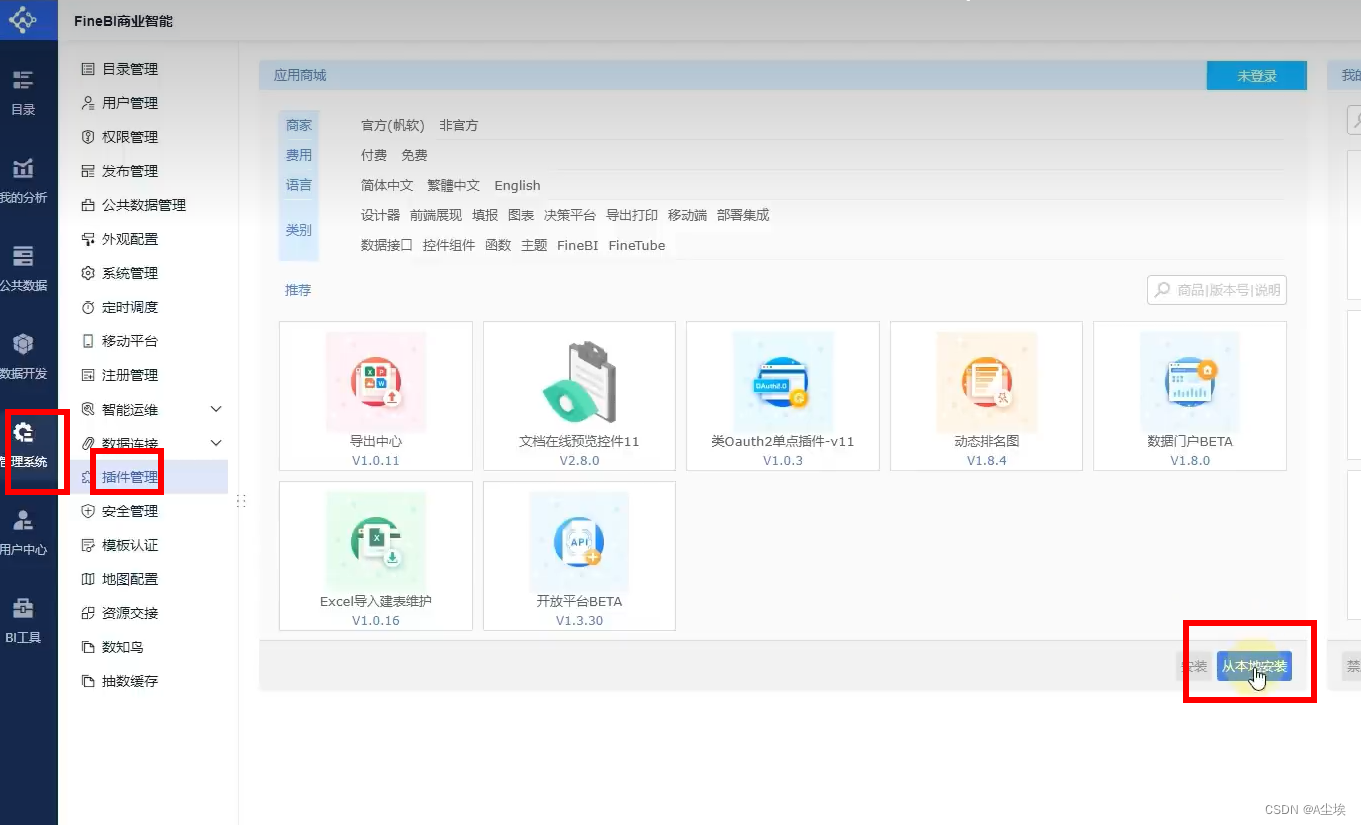Click the 外观配置 paint roller icon
1361x825 pixels.
click(x=88, y=239)
